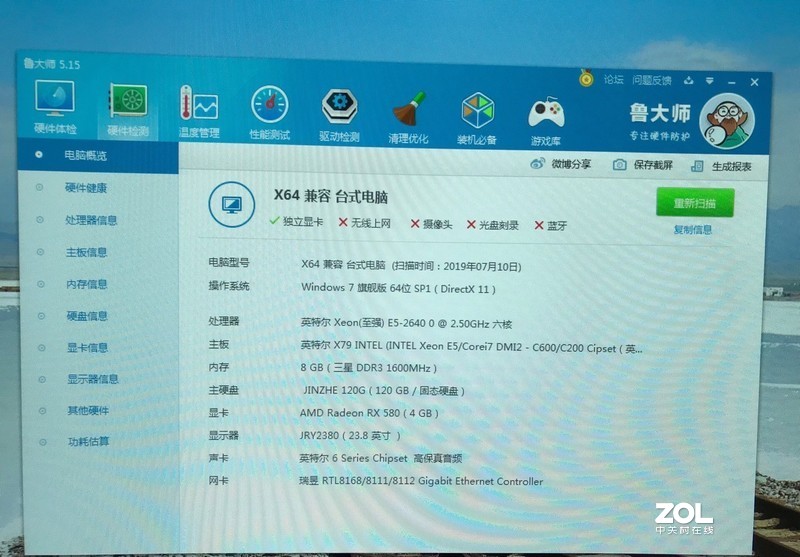Click the 蓝牙 status indicator

pyautogui.click(x=551, y=226)
